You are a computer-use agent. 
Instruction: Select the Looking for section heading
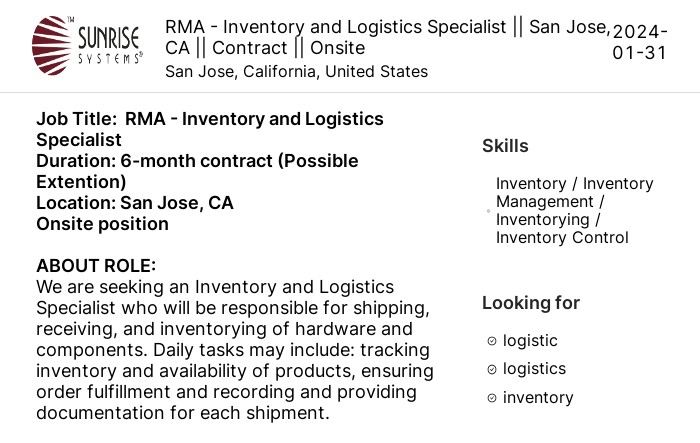click(x=531, y=303)
